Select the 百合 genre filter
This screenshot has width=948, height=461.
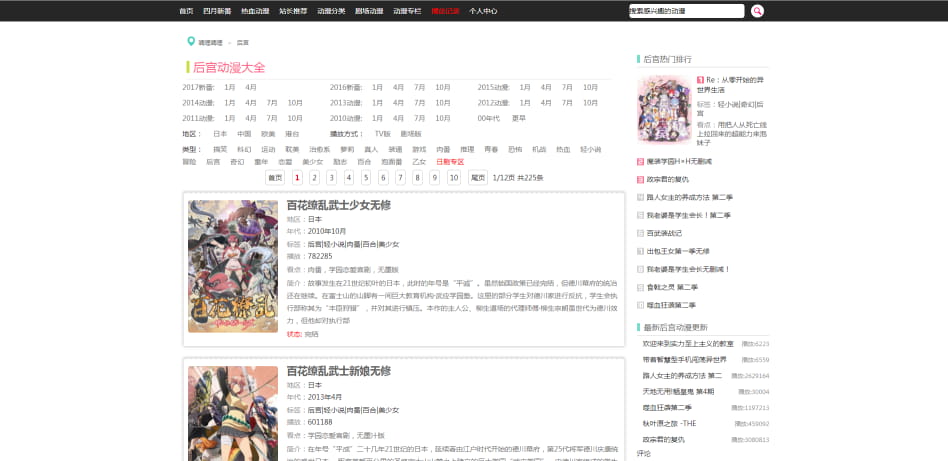tap(364, 162)
